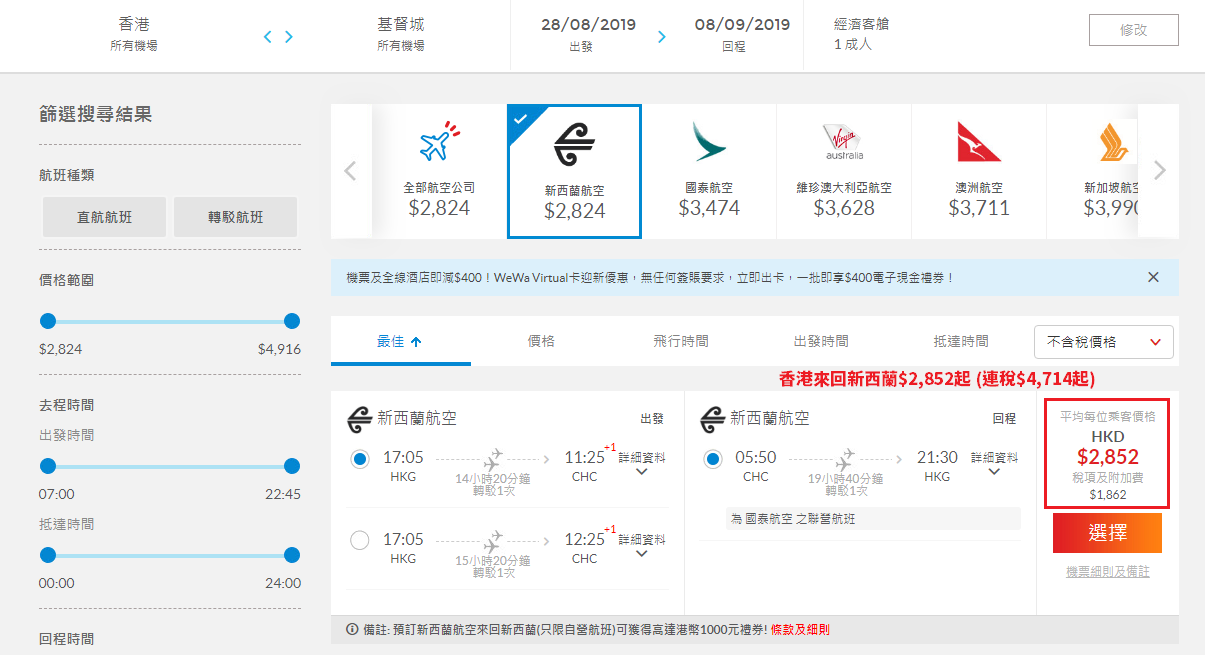This screenshot has height=655, width=1205.
Task: Click the arrival time slider handle at 00:00
Action: (x=48, y=555)
